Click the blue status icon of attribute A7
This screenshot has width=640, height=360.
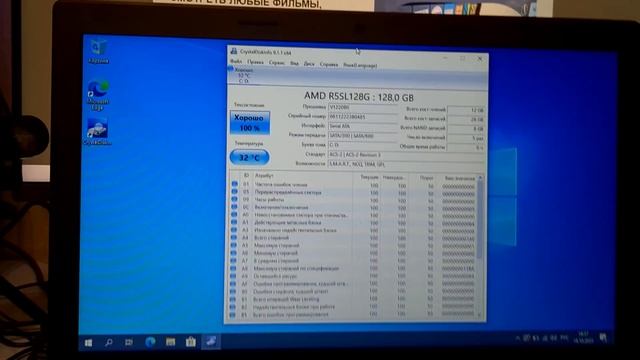[x=233, y=260]
